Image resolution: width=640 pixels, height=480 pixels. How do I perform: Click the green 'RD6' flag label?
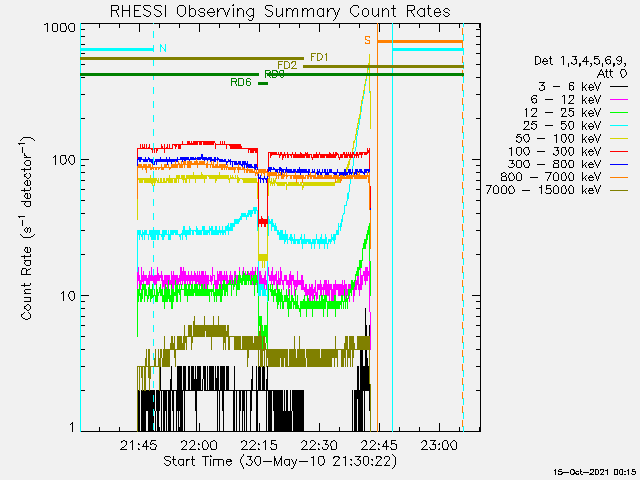241,82
